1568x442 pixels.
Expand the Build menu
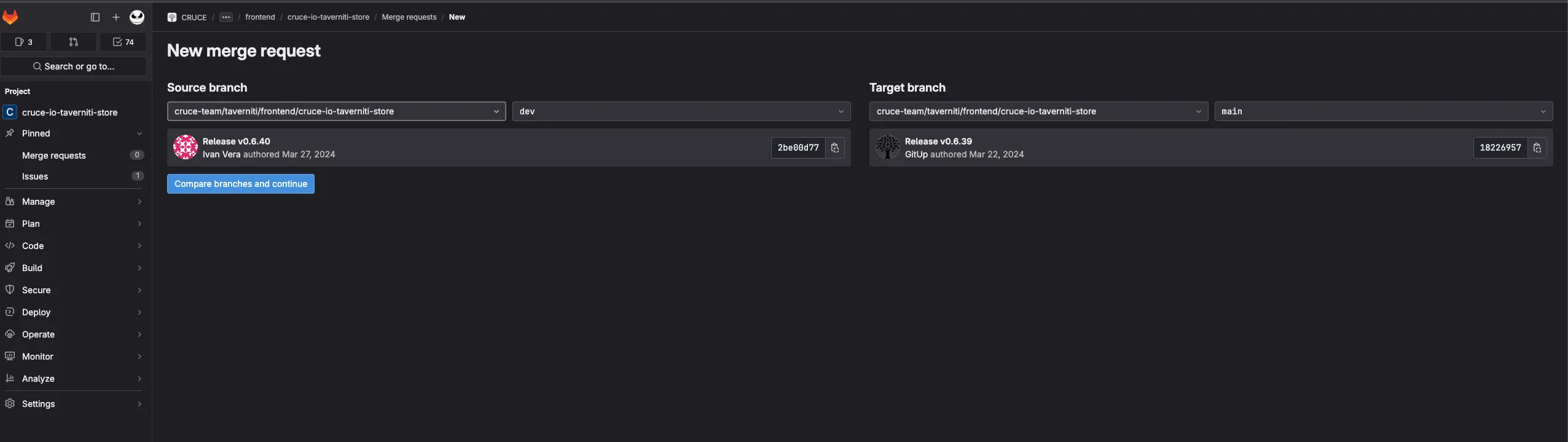point(74,268)
